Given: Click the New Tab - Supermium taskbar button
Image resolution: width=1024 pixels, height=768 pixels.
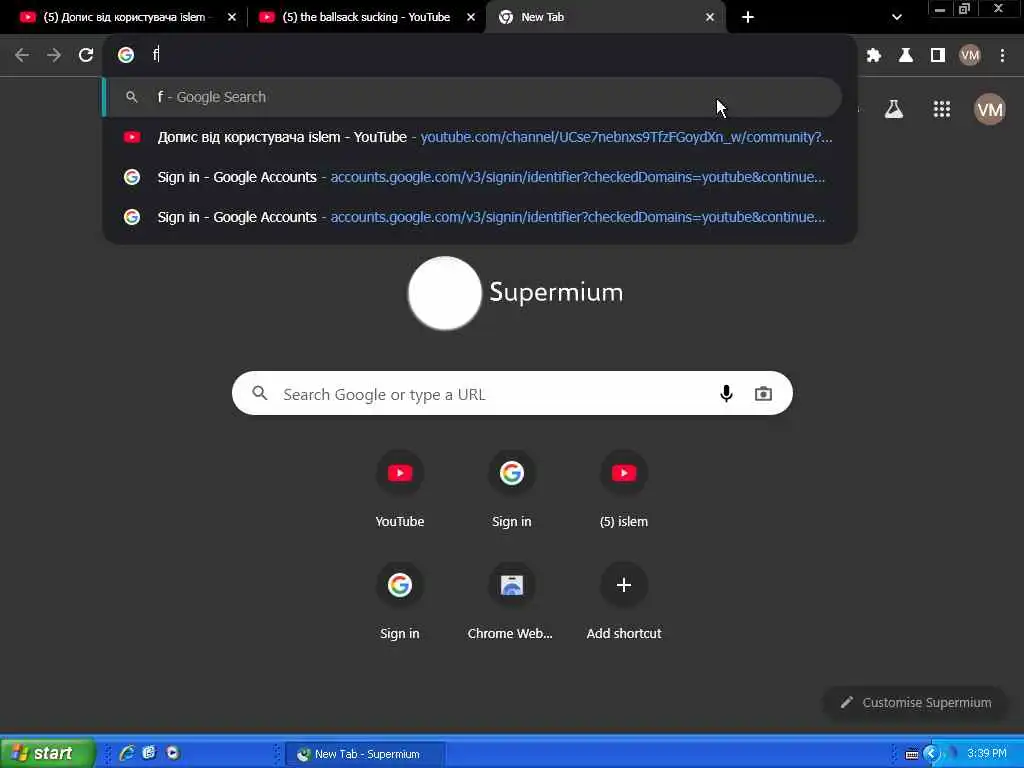Looking at the screenshot, I should (366, 754).
